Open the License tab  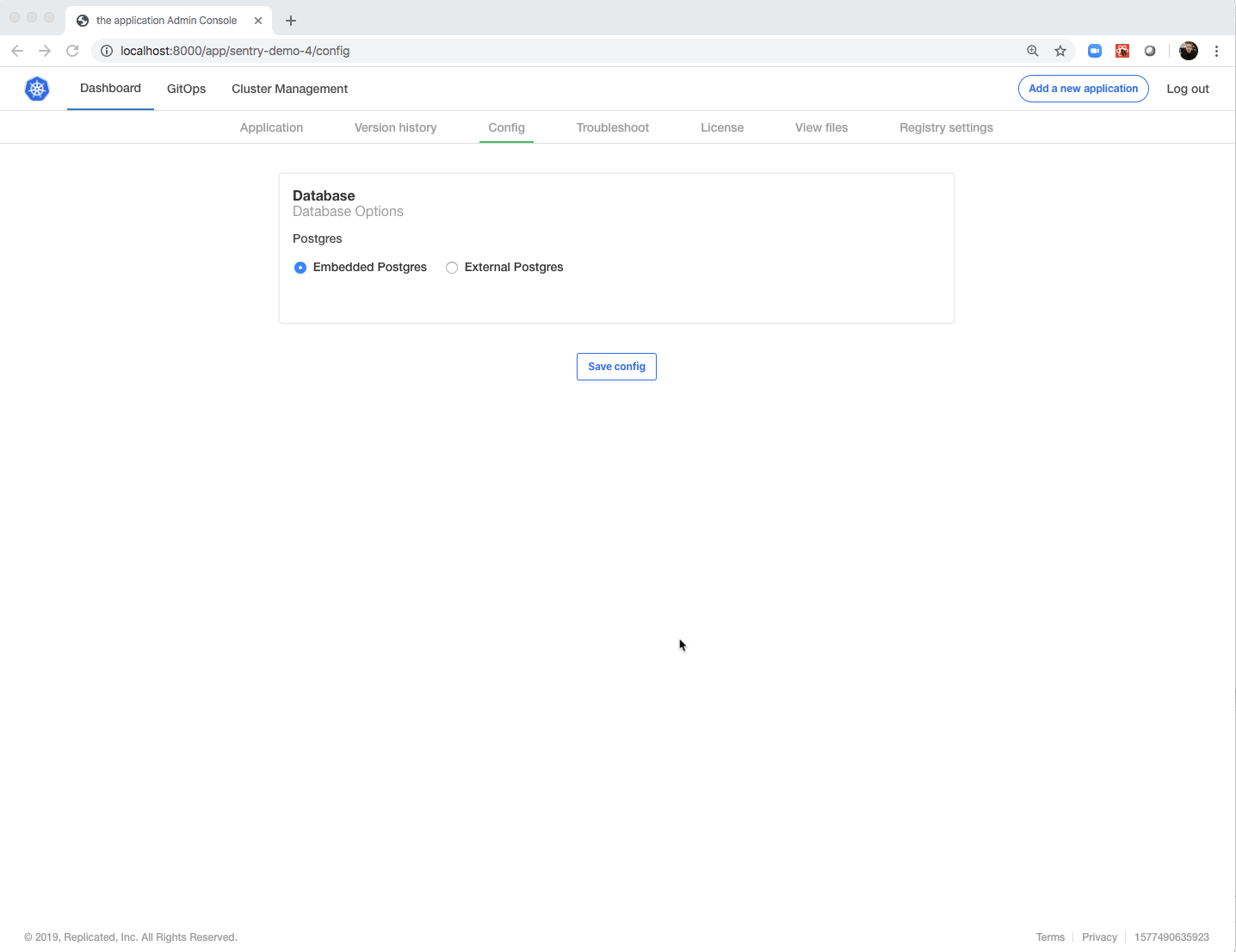click(721, 127)
